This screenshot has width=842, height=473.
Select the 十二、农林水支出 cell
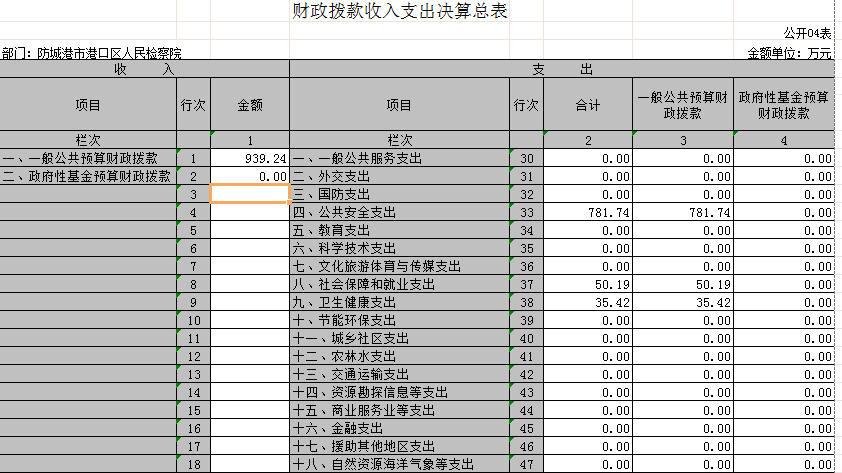(x=400, y=356)
